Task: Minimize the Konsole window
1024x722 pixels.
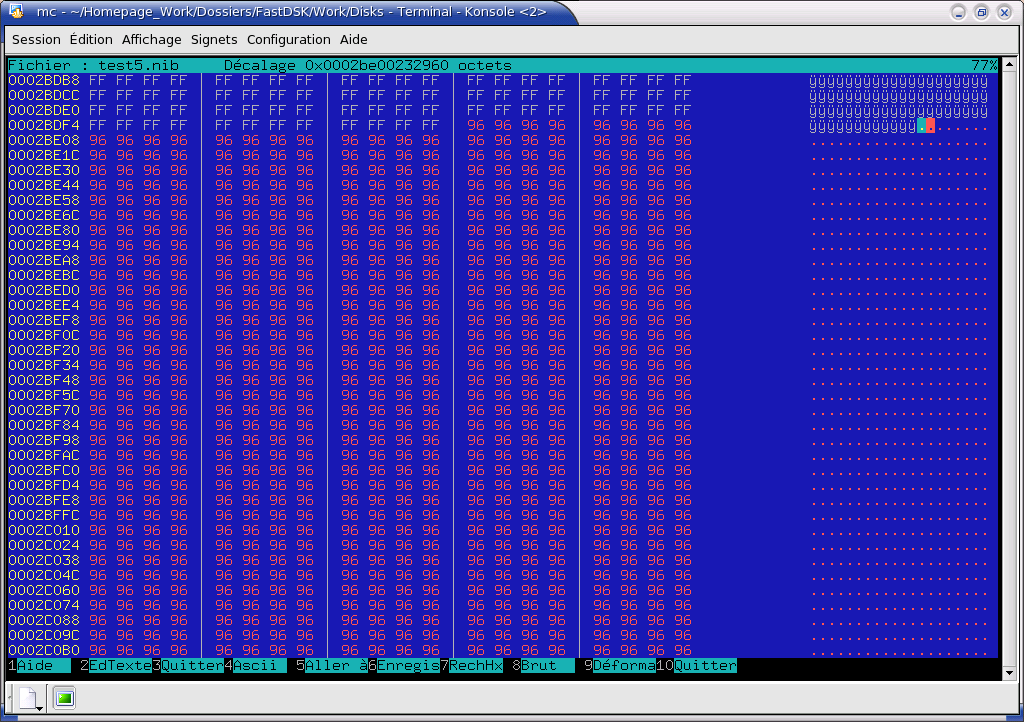Action: (958, 12)
